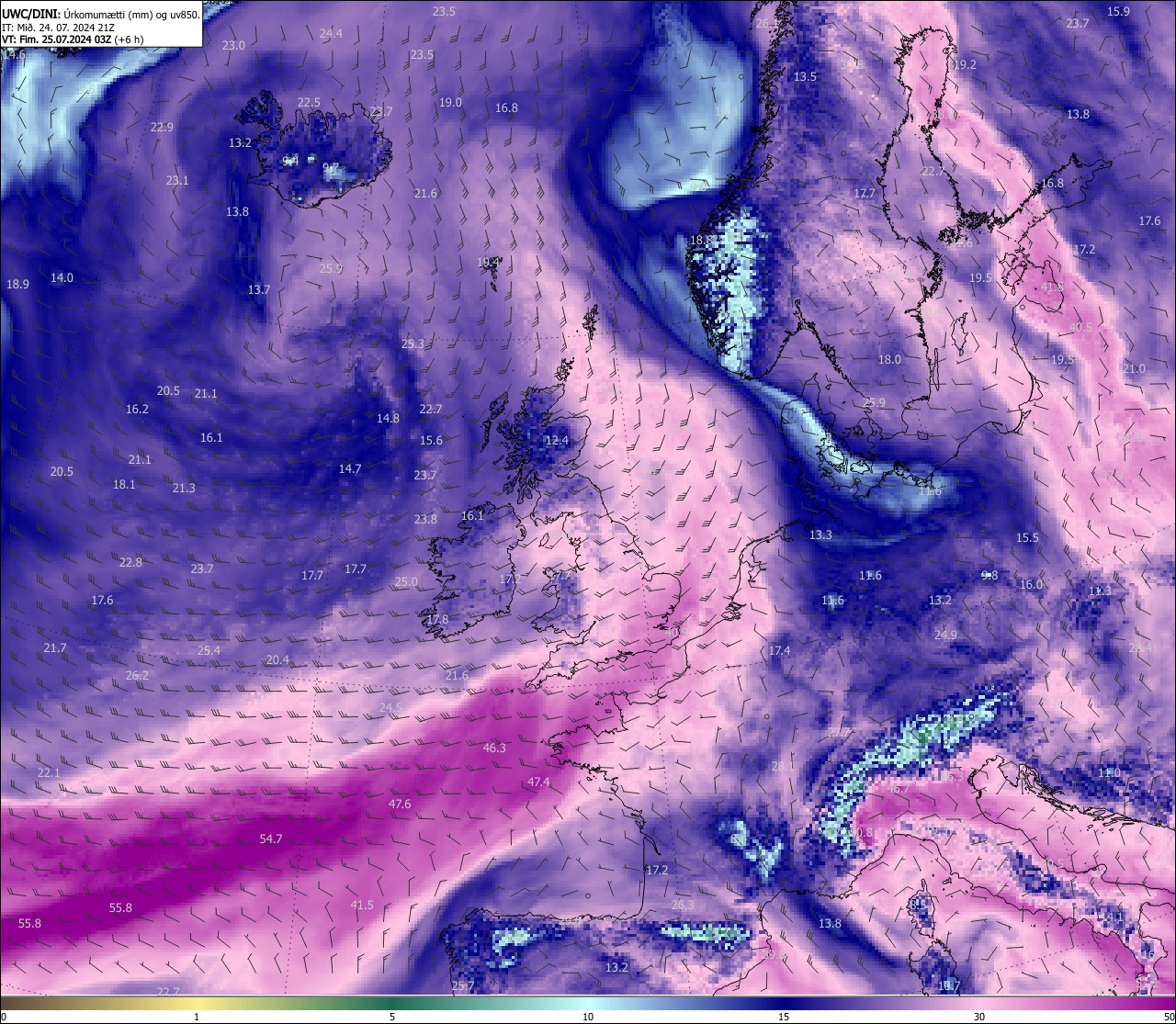
Task: Click the '24.4' map value
Action: pos(331,34)
